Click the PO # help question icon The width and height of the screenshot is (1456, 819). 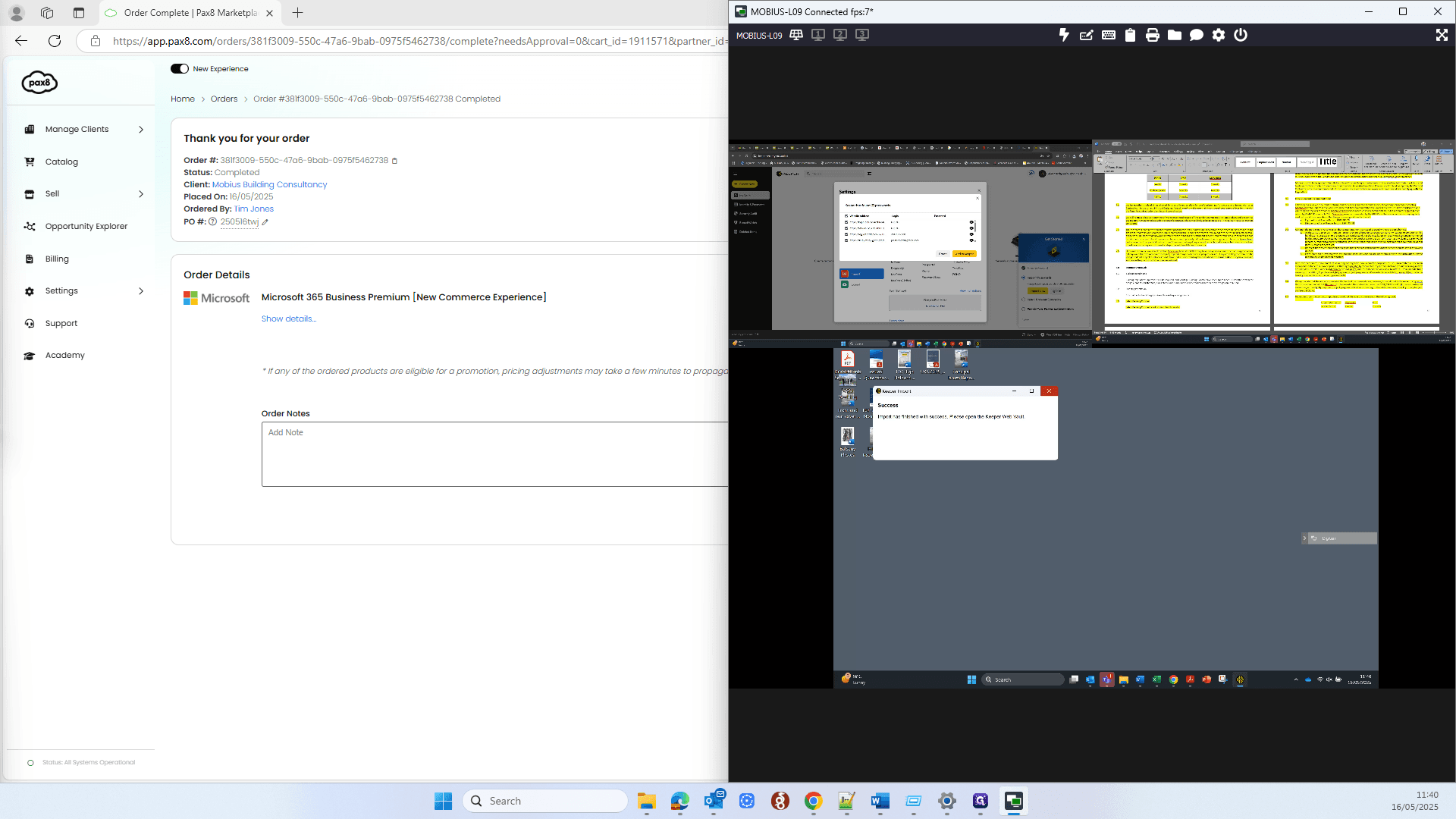coord(213,222)
